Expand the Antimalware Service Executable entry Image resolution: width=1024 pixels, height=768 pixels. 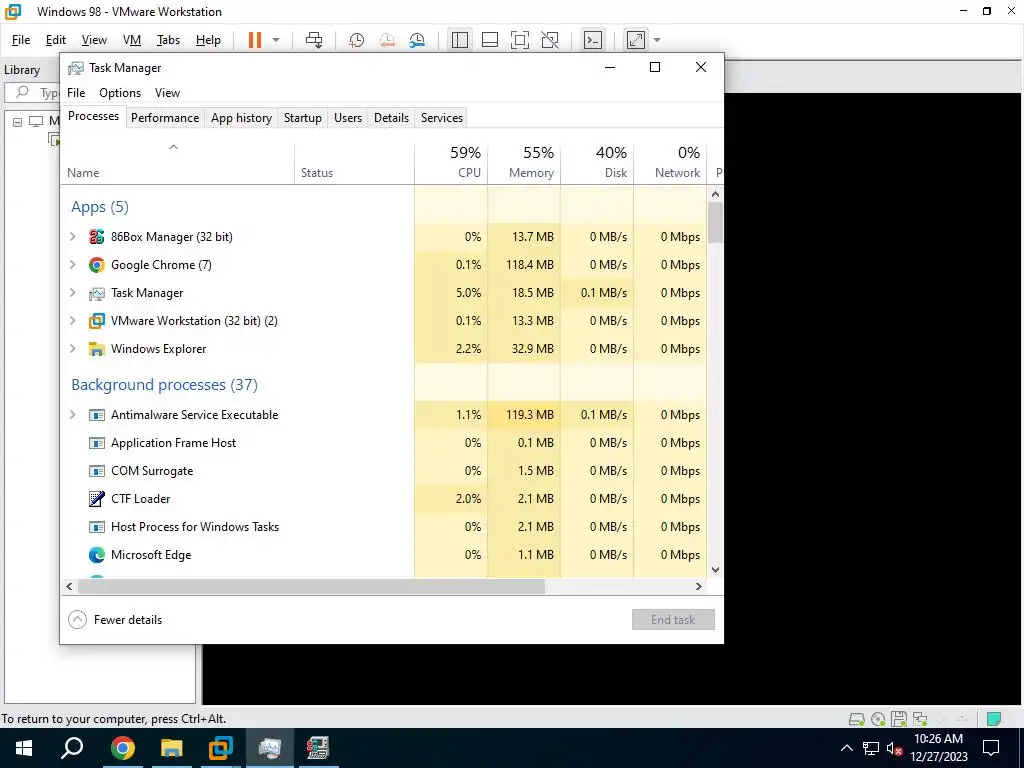point(73,415)
